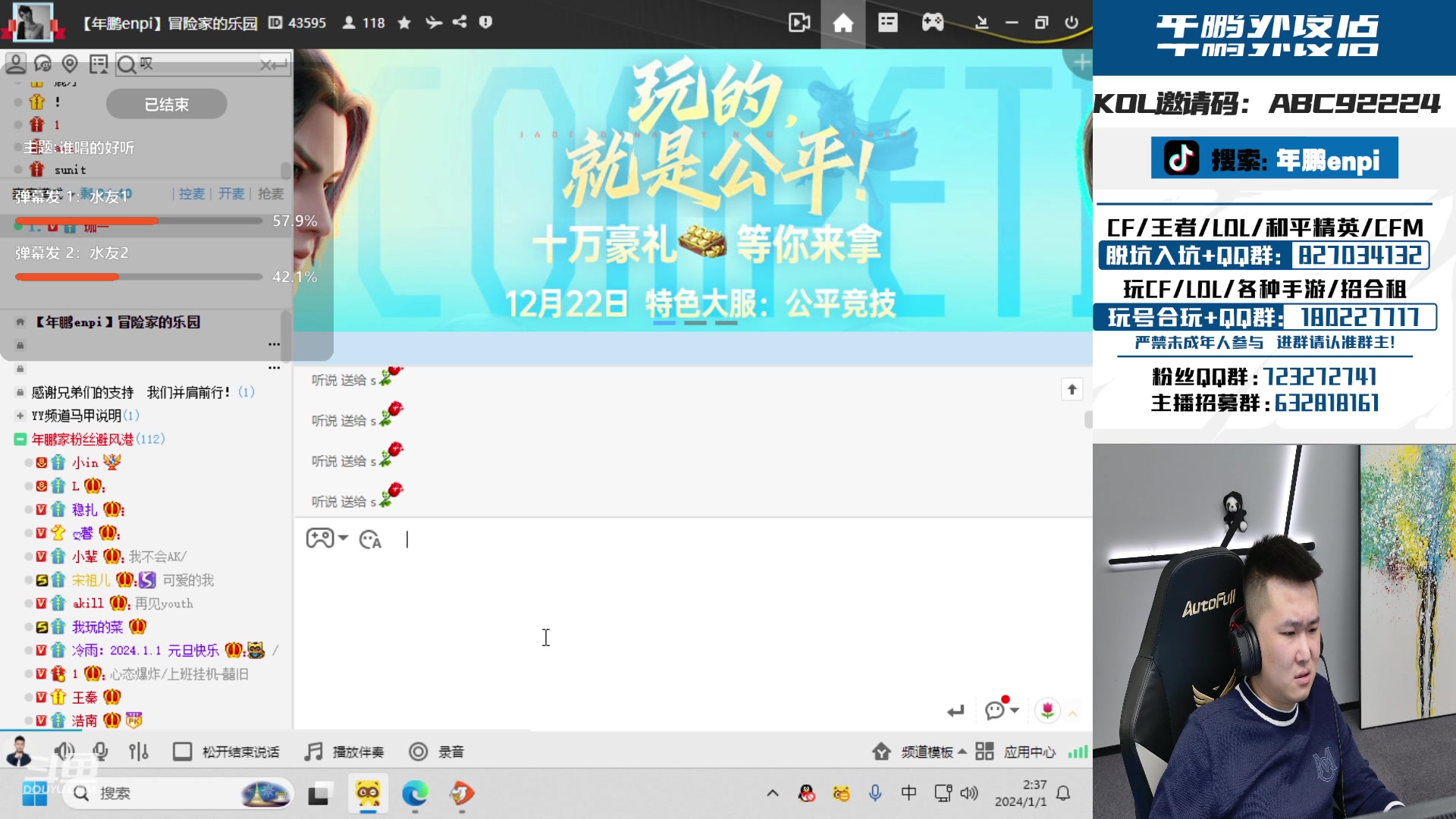1456x819 pixels.
Task: Open the 频道模板 channel template menu
Action: (x=920, y=752)
